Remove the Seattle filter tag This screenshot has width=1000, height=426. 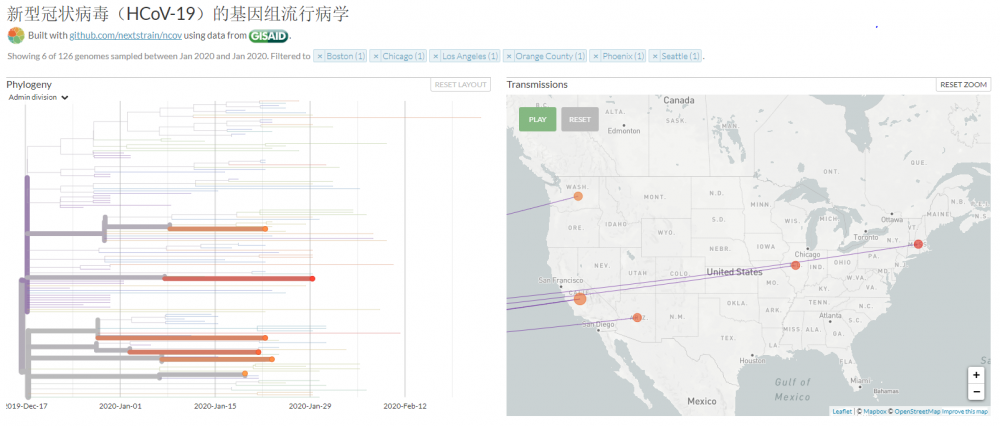(656, 56)
